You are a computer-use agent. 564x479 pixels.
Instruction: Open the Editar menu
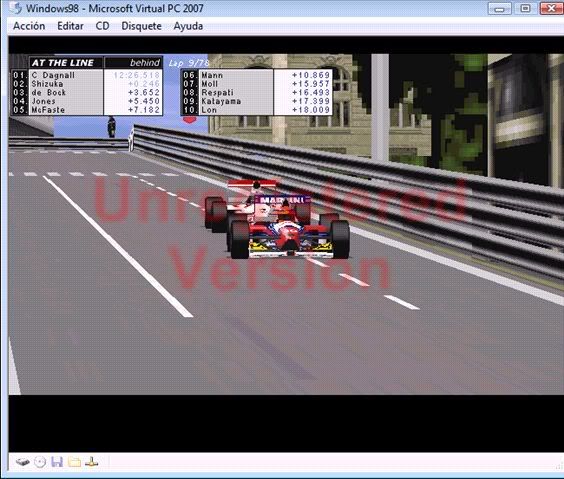click(x=70, y=26)
